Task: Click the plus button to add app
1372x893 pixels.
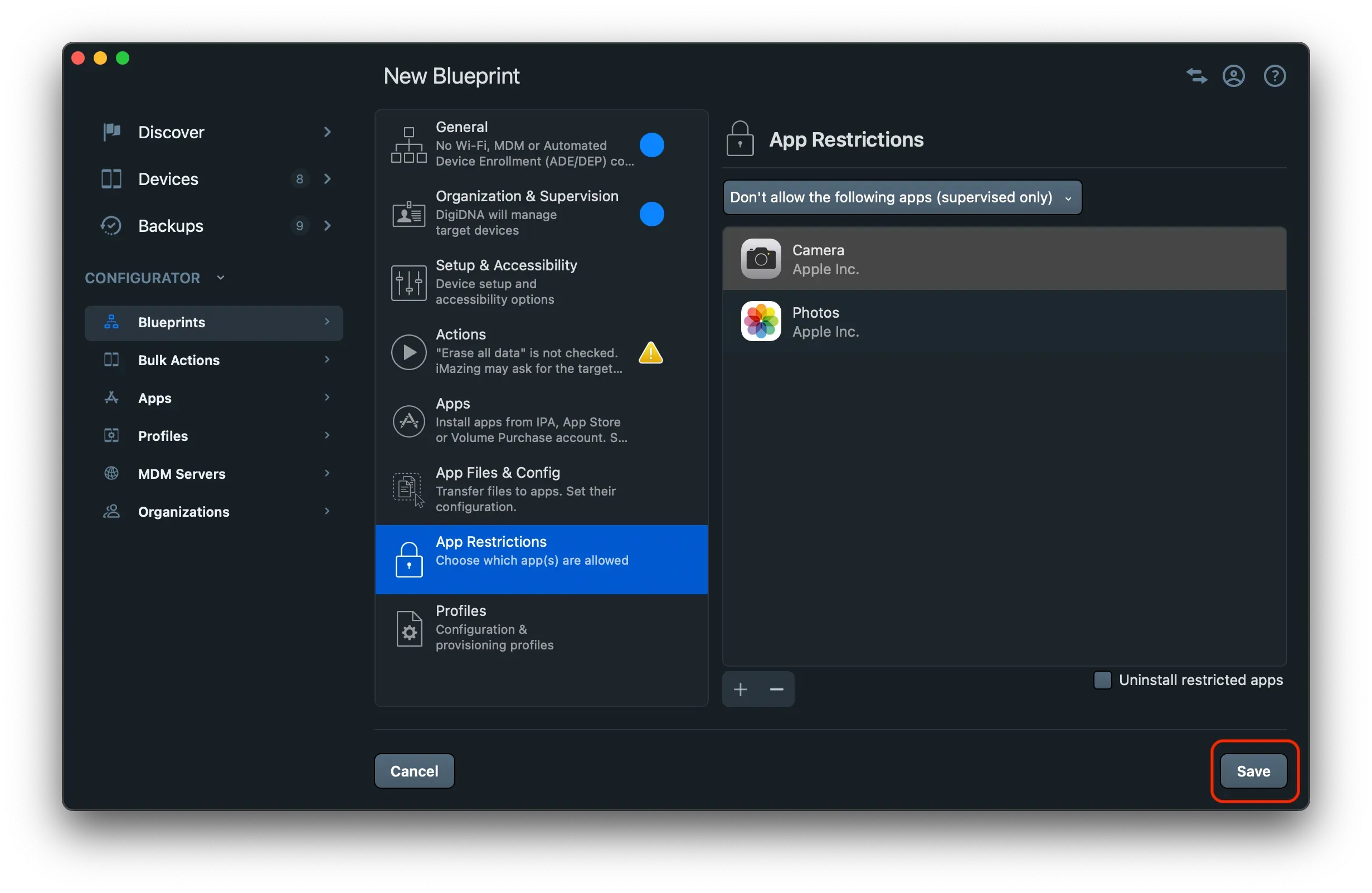Action: click(740, 689)
